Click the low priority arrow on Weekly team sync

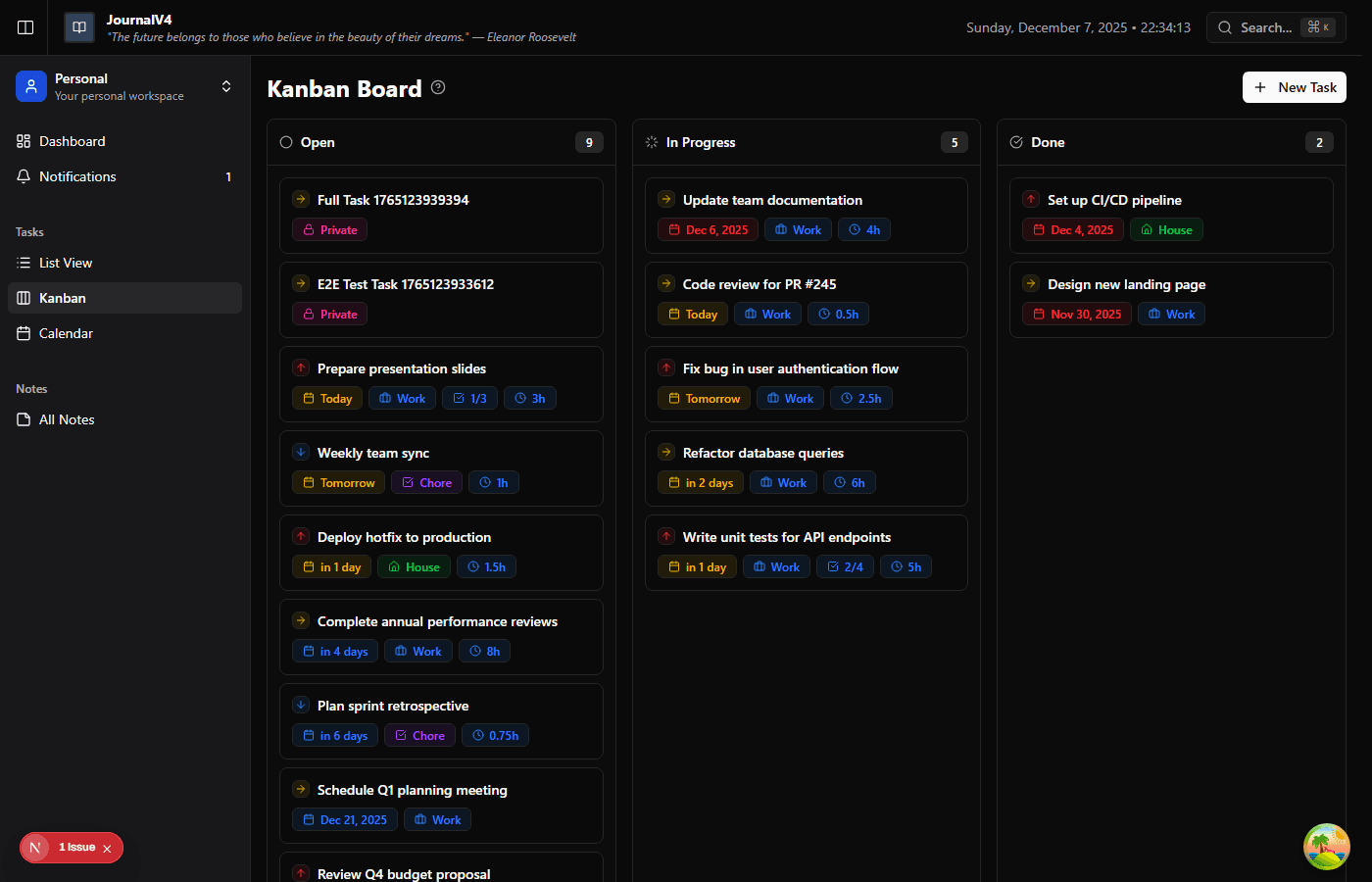click(301, 452)
